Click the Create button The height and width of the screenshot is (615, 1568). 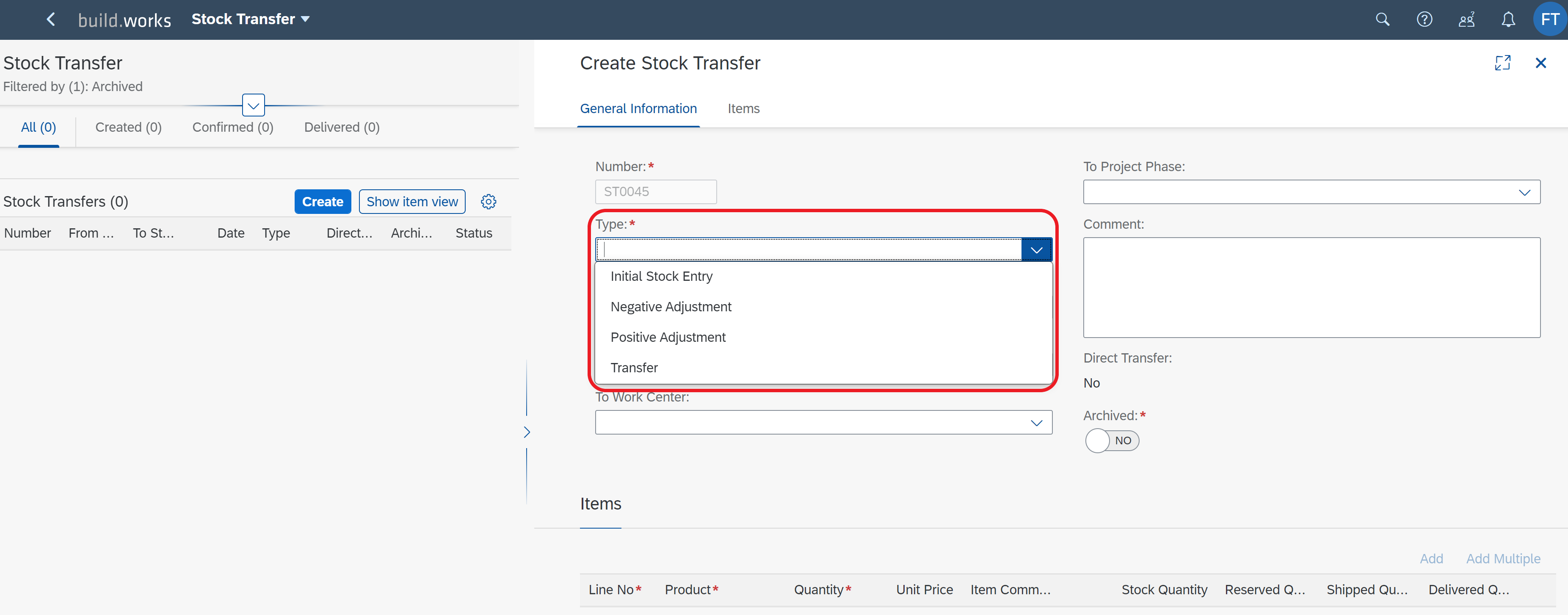click(323, 202)
